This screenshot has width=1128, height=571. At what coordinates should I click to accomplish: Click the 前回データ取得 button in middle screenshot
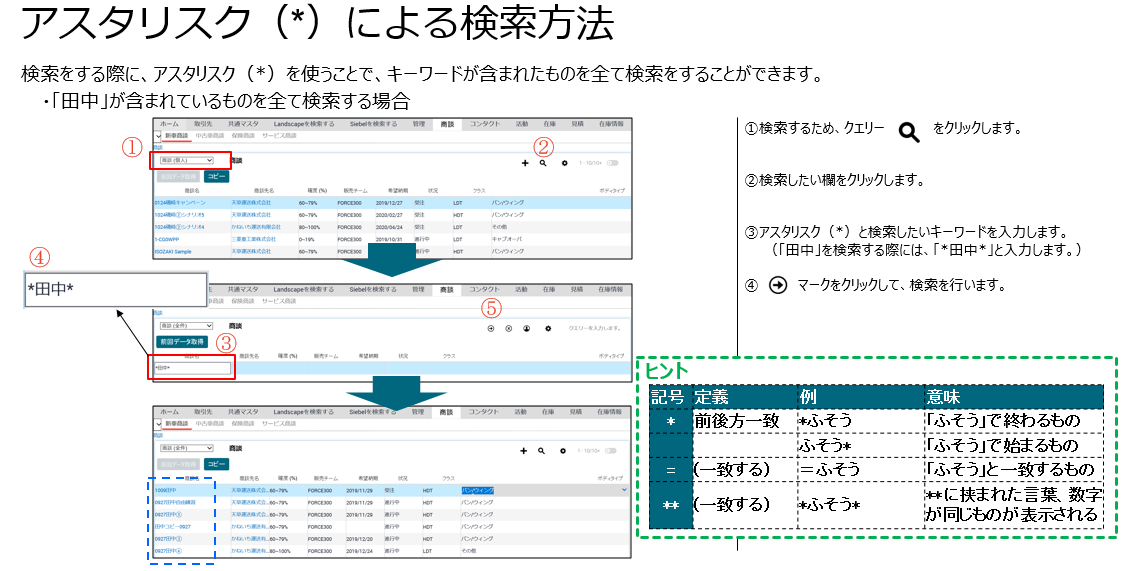click(181, 341)
